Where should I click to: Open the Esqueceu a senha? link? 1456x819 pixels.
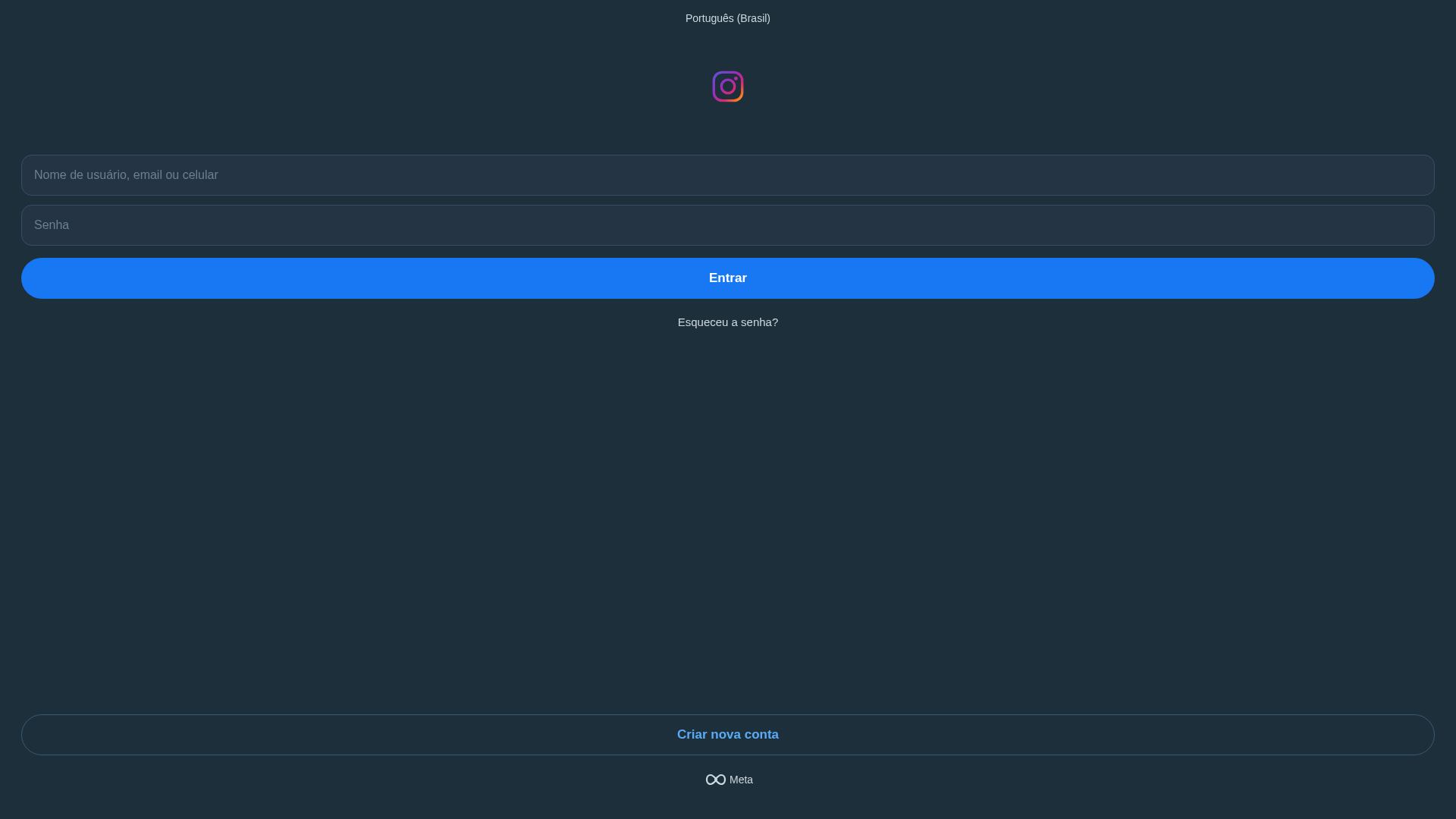tap(728, 322)
